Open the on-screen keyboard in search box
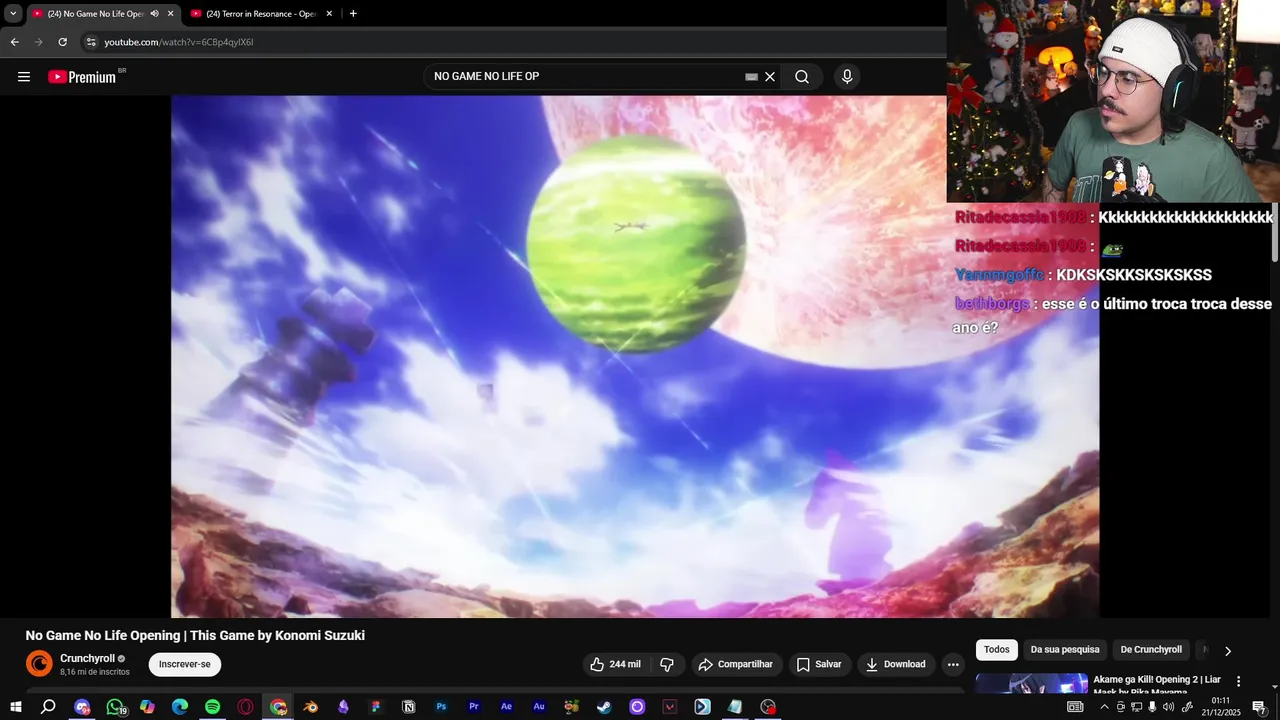Viewport: 1280px width, 720px height. (751, 77)
